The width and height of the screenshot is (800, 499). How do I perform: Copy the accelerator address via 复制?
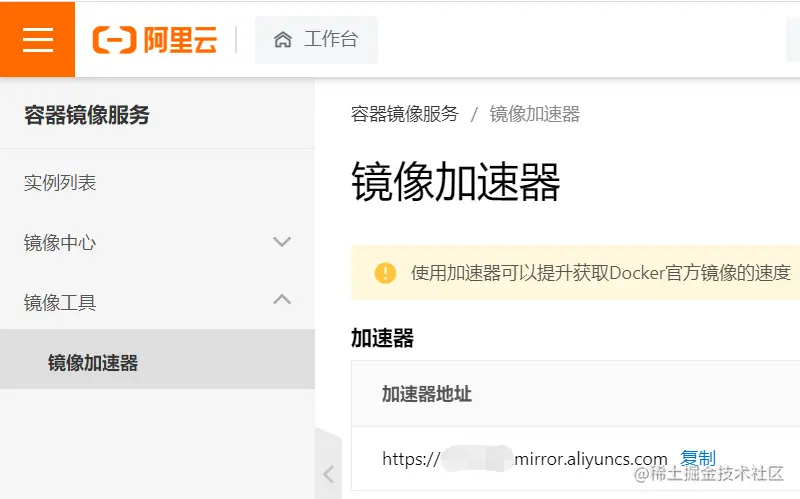698,458
